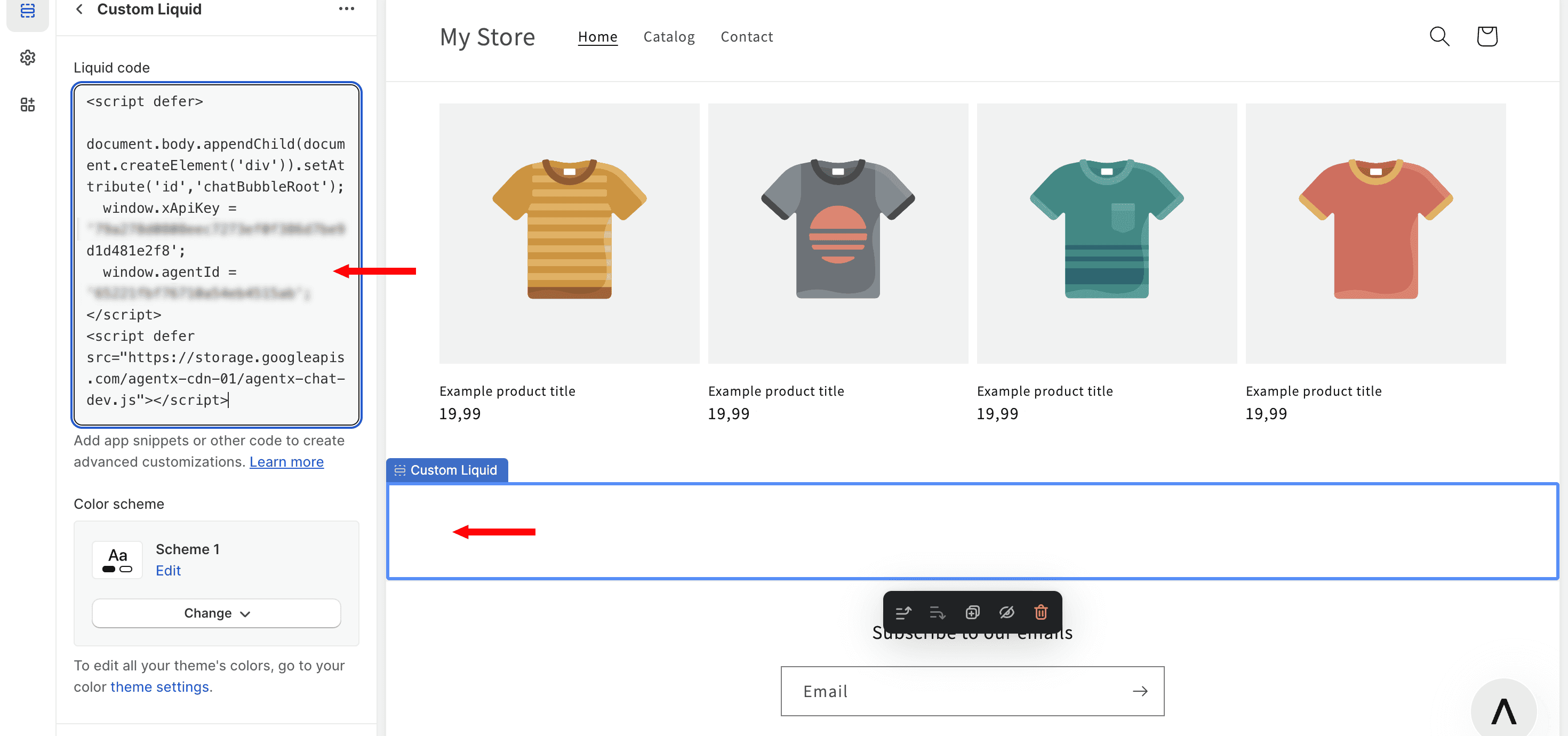Open the Sections panel icon in sidebar
This screenshot has height=736, width=1568.
point(27,10)
